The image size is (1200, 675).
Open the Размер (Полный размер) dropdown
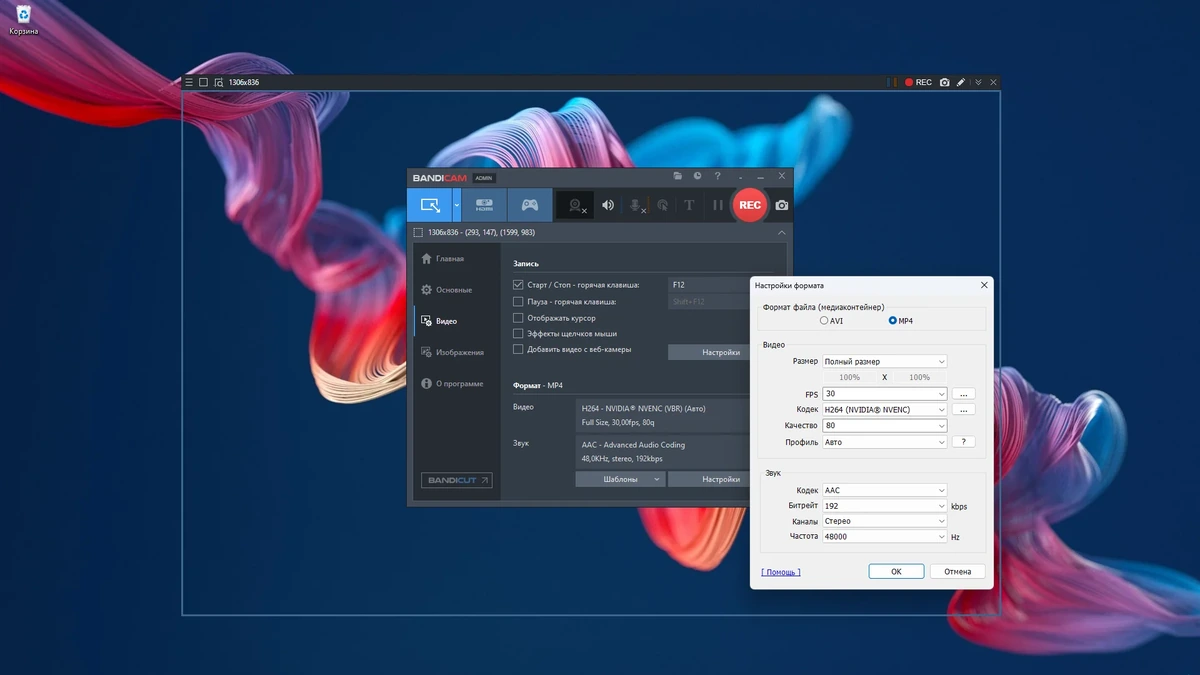coord(884,361)
